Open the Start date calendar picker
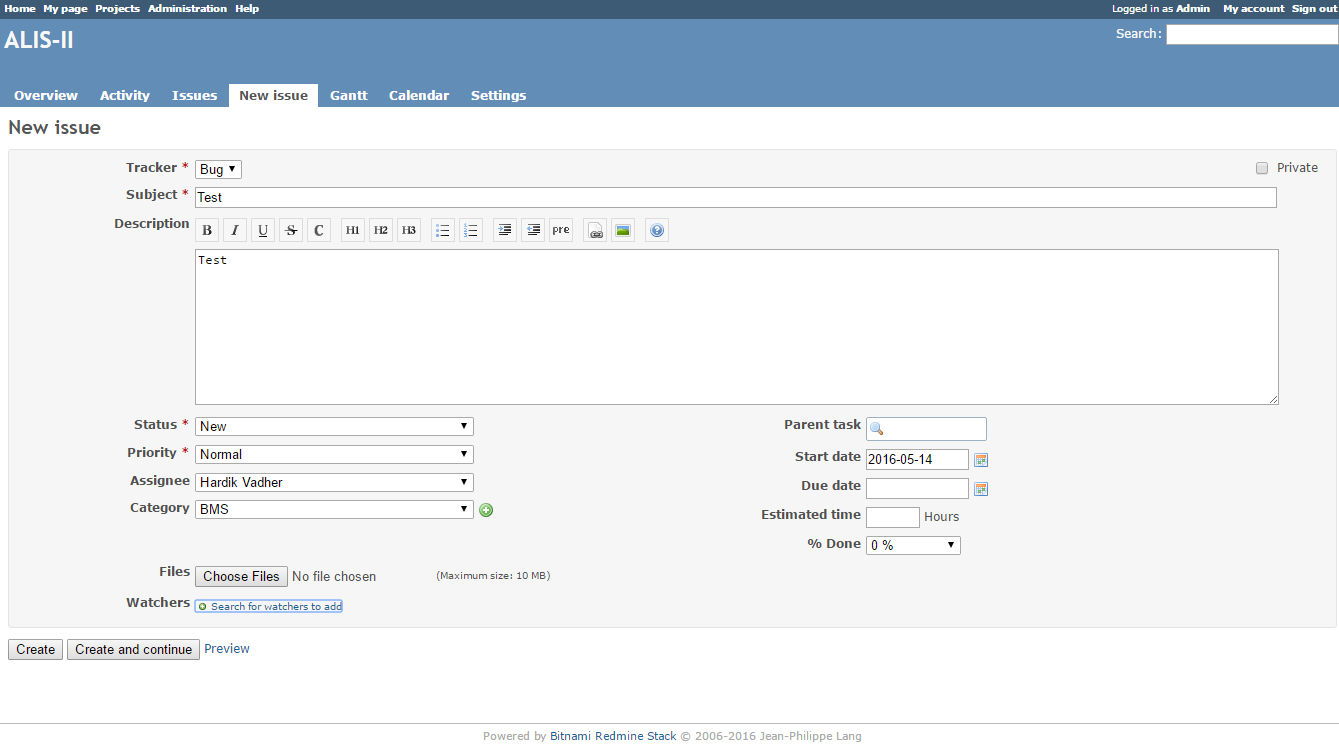This screenshot has width=1339, height=747. pos(981,460)
